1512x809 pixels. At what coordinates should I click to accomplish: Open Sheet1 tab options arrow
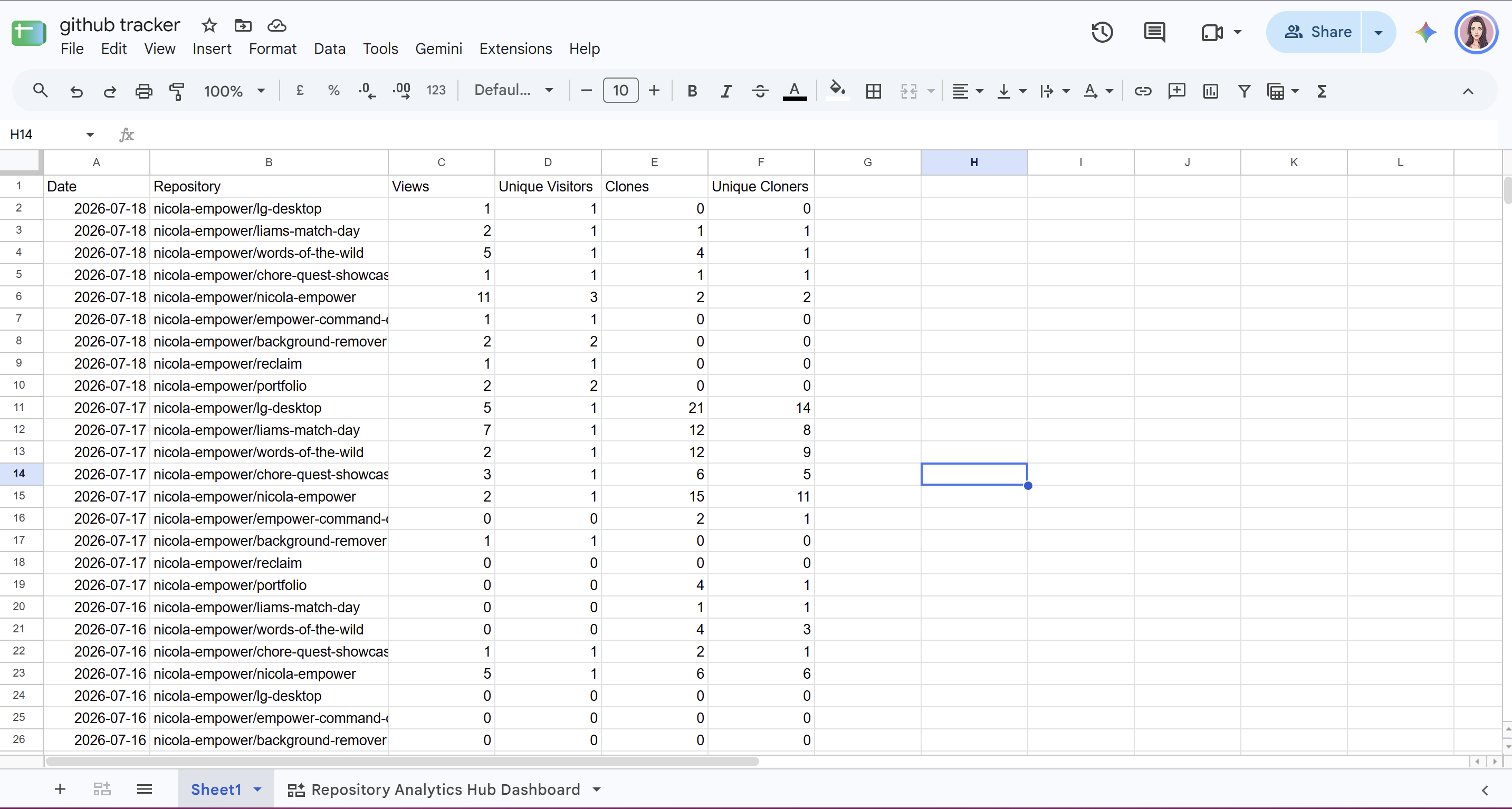257,789
